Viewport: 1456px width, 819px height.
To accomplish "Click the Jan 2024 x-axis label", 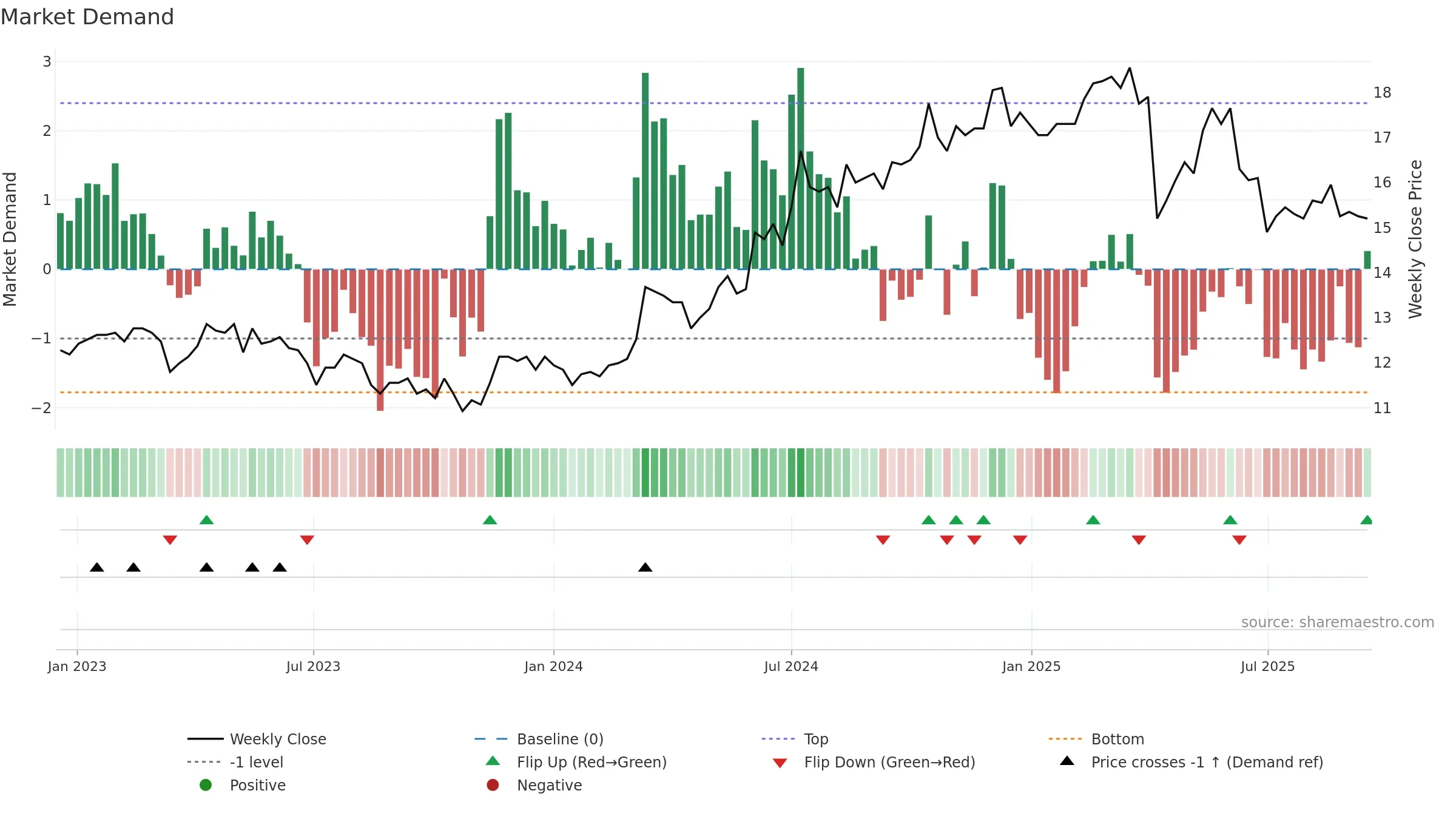I will point(554,666).
